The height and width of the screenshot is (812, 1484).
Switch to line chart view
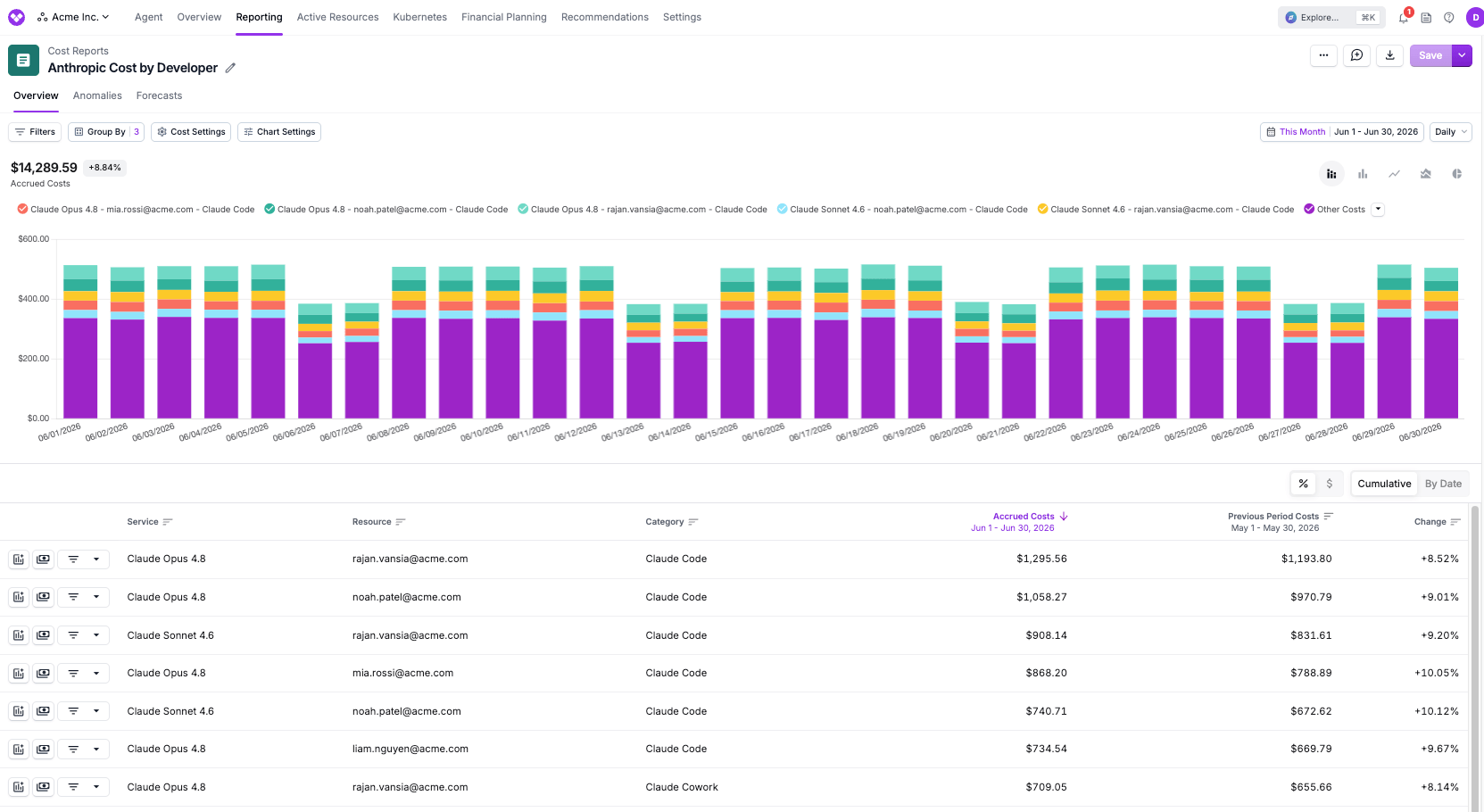pyautogui.click(x=1394, y=174)
